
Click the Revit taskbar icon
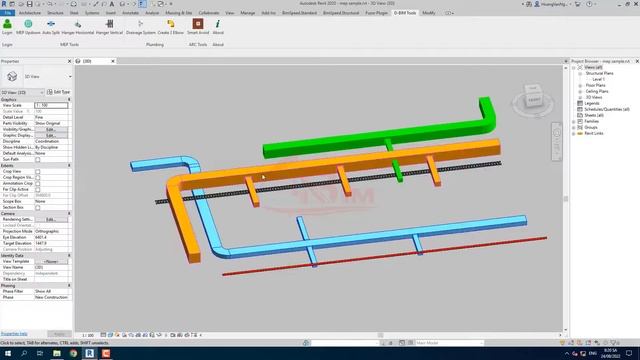[x=89, y=353]
